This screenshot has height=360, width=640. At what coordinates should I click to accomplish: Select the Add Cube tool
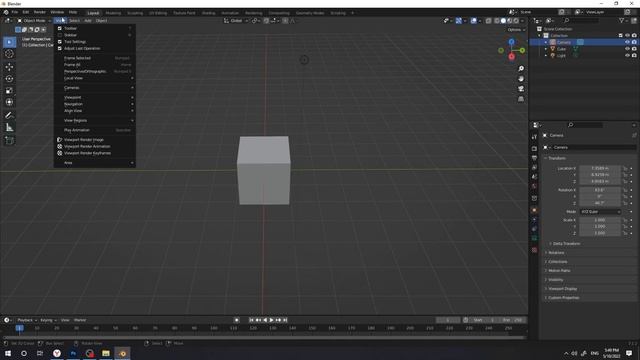click(9, 140)
